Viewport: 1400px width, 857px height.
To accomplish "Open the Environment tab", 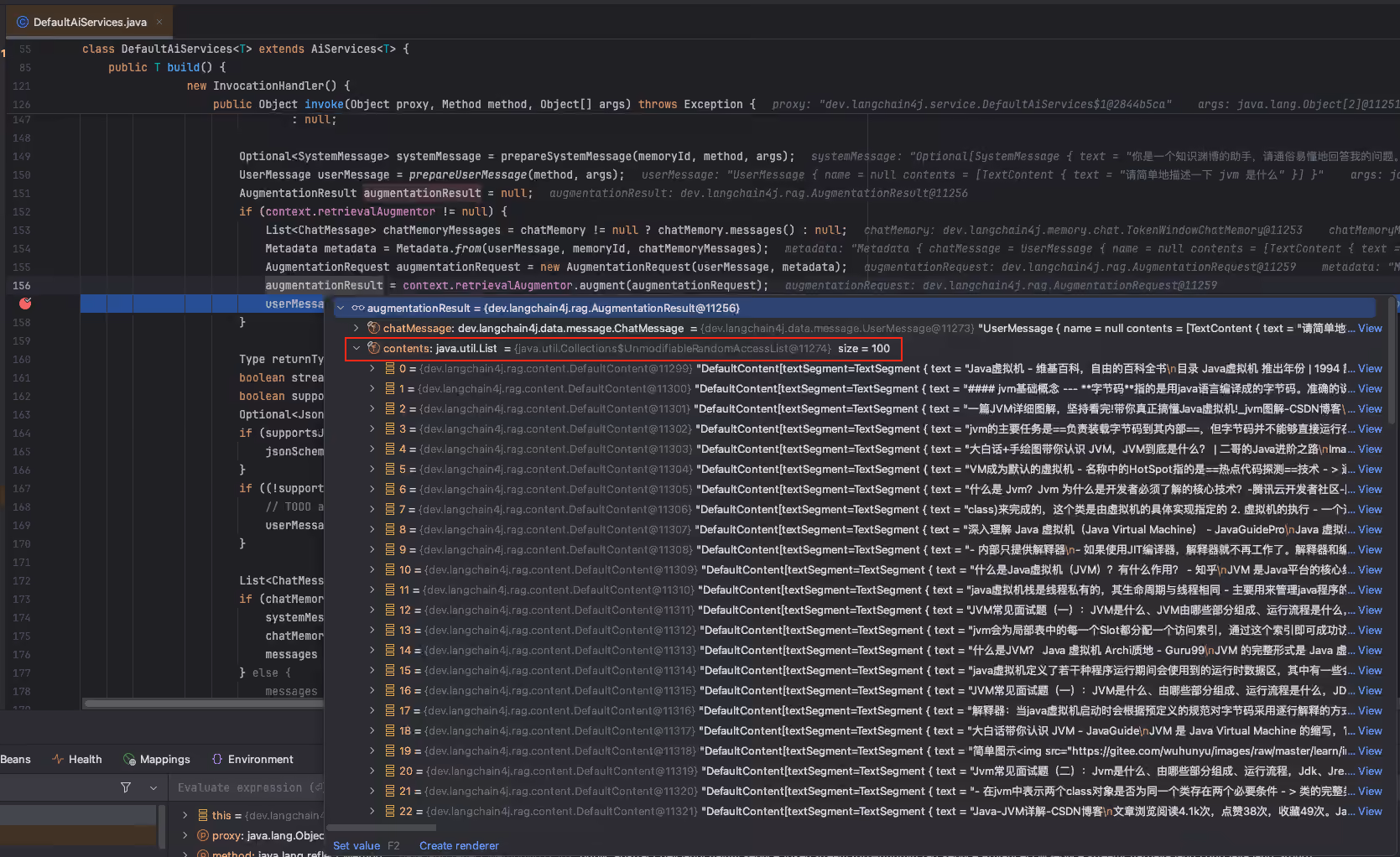I will coord(252,759).
